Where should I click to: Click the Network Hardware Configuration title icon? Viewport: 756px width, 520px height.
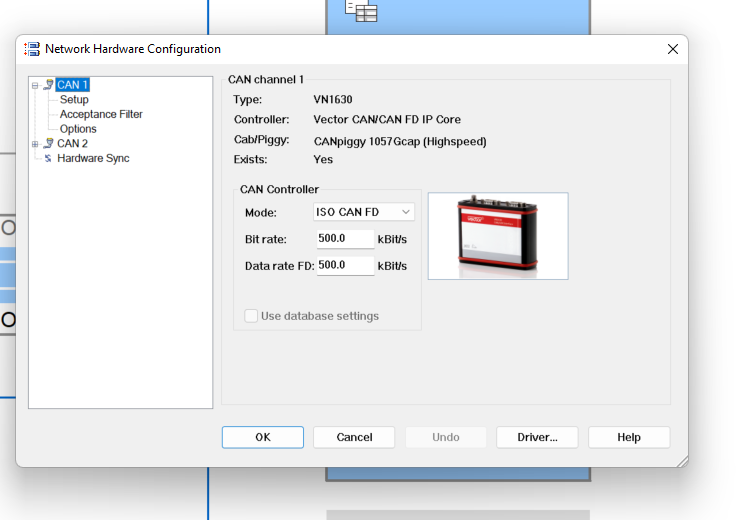pyautogui.click(x=32, y=49)
